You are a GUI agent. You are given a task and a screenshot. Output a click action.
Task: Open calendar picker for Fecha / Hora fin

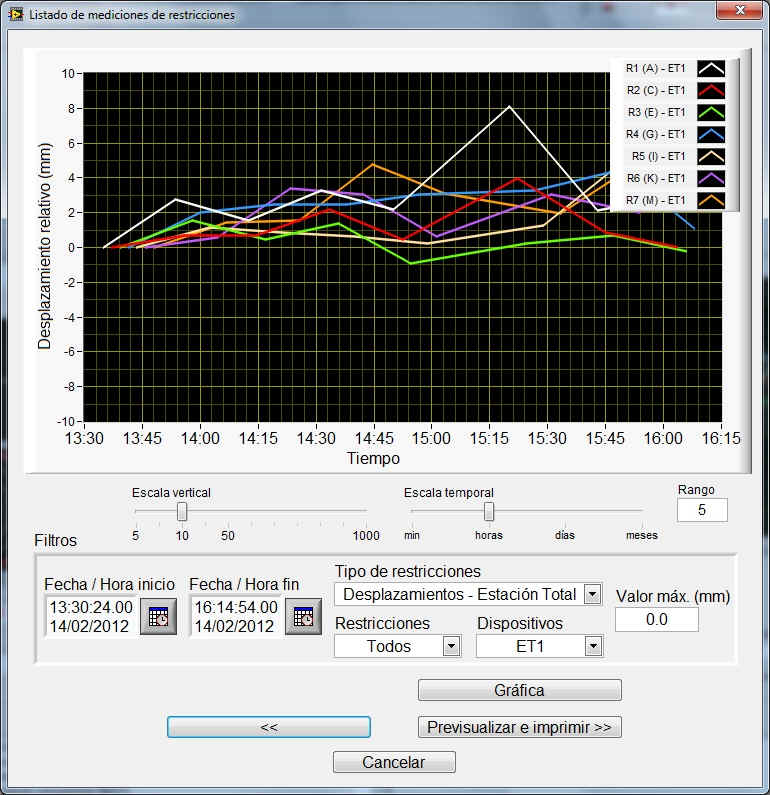point(303,617)
